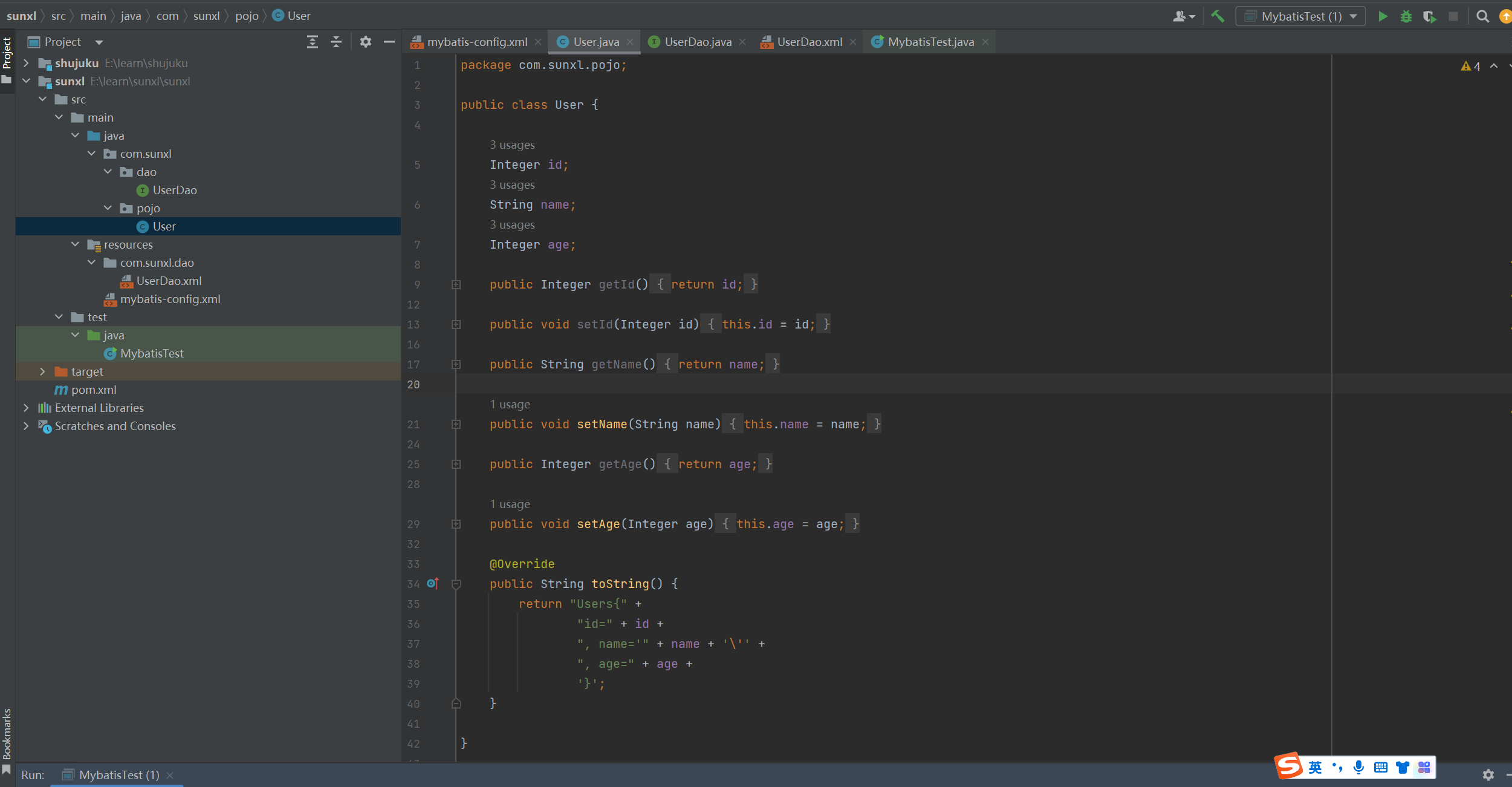Open the Project panel settings gear
Viewport: 1512px width, 787px height.
coord(365,42)
